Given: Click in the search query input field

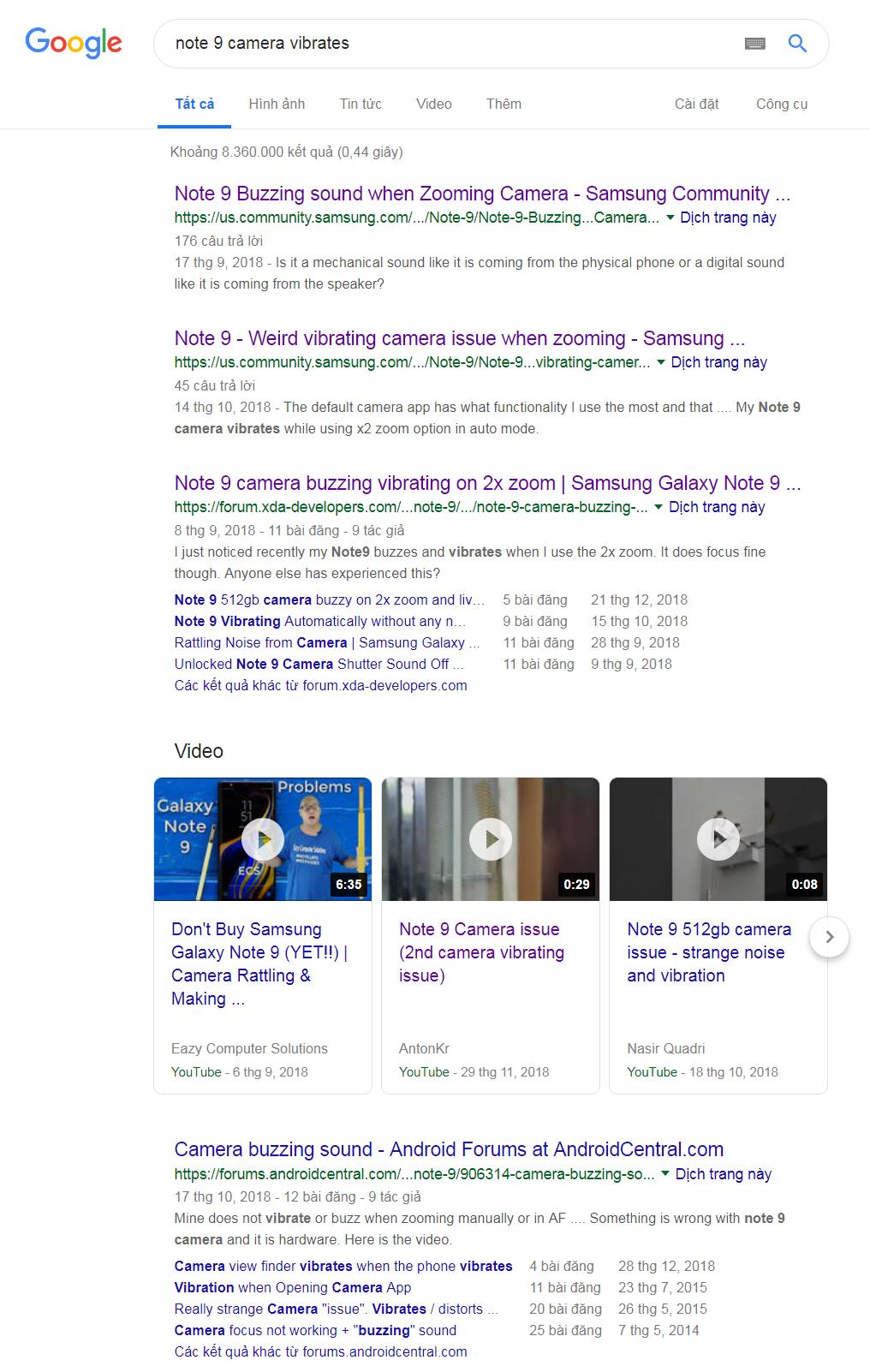Looking at the screenshot, I should click(445, 44).
